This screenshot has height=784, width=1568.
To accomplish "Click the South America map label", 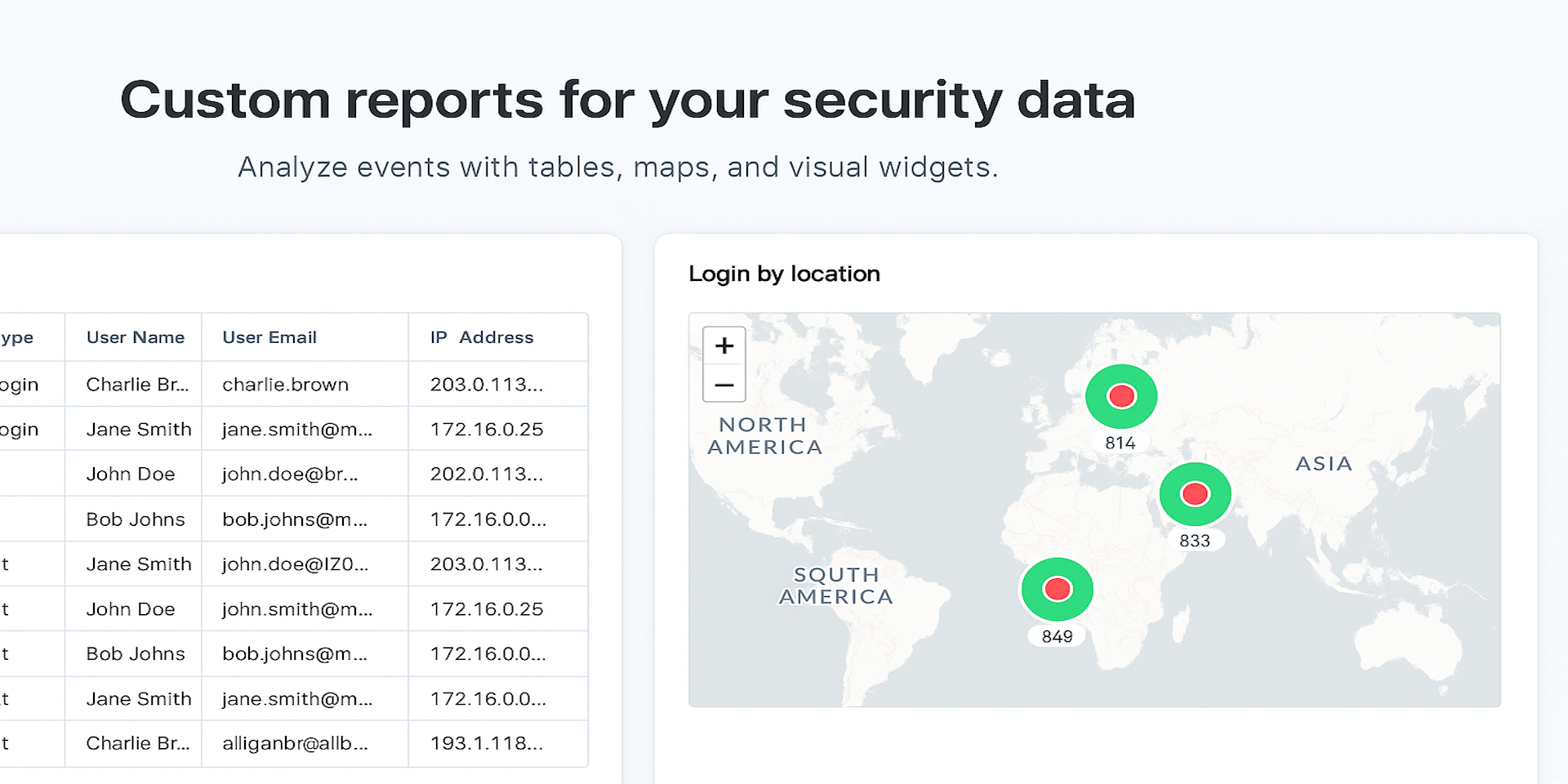I will (836, 586).
